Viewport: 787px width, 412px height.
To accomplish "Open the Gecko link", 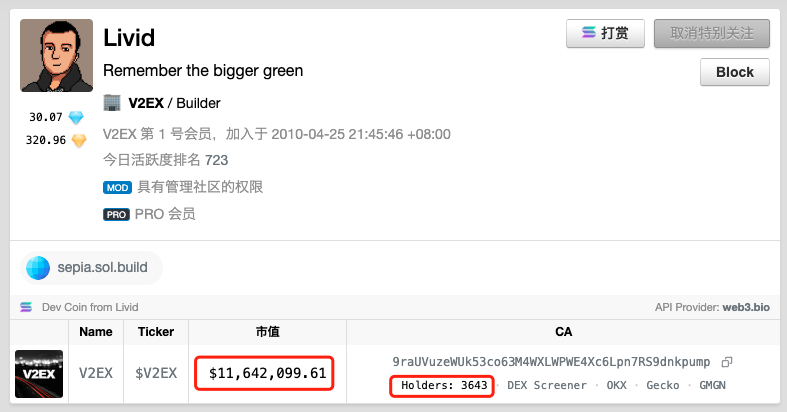I will [x=661, y=385].
